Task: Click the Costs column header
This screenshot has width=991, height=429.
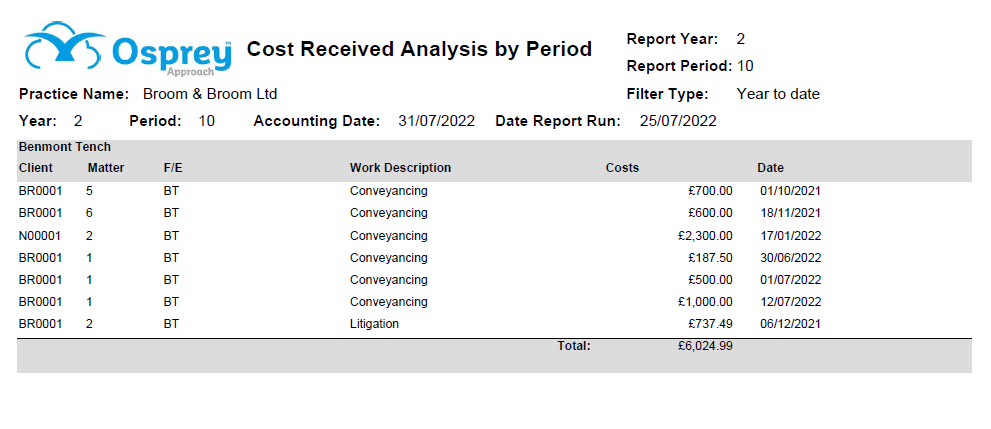Action: (x=623, y=168)
